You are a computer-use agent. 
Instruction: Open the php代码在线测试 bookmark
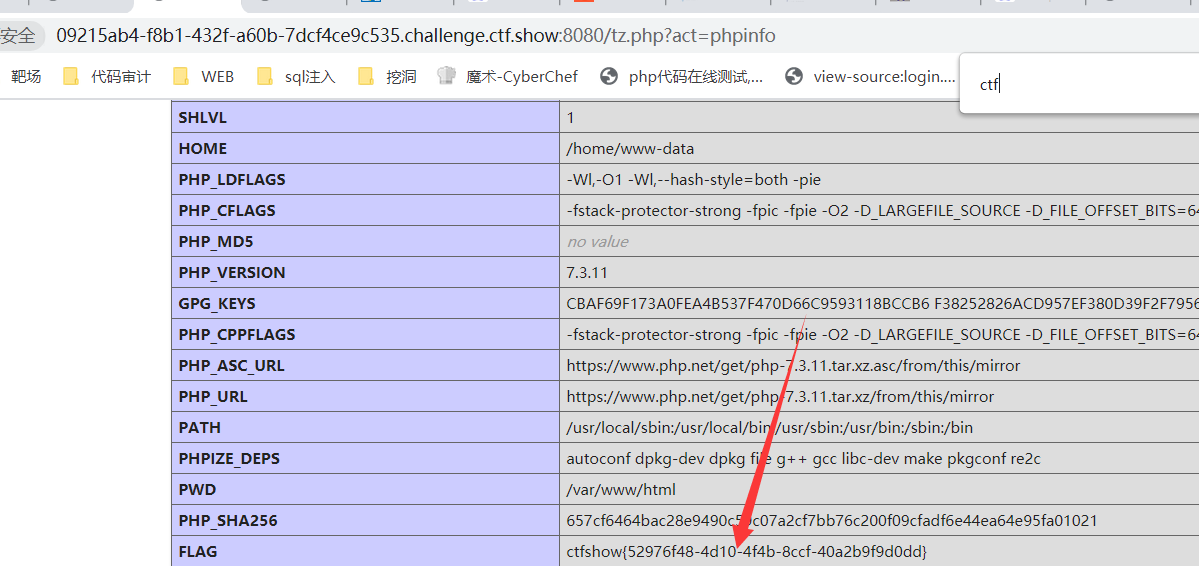pos(682,76)
